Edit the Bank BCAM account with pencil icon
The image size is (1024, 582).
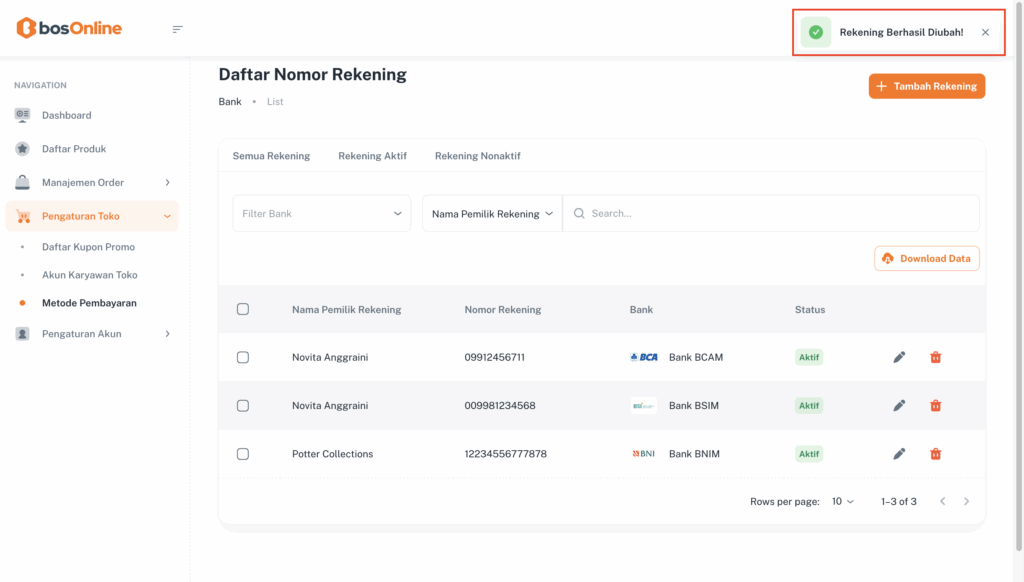[899, 357]
